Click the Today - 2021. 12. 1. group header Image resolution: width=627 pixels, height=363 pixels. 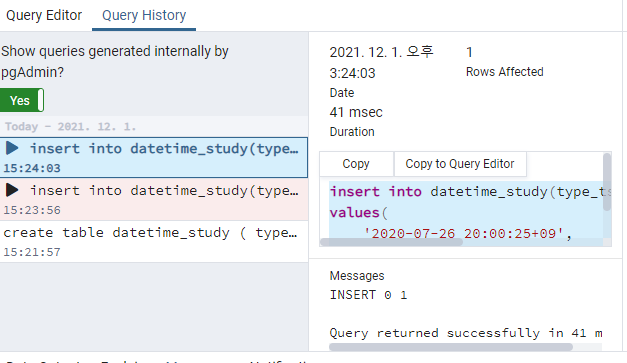pos(70,127)
